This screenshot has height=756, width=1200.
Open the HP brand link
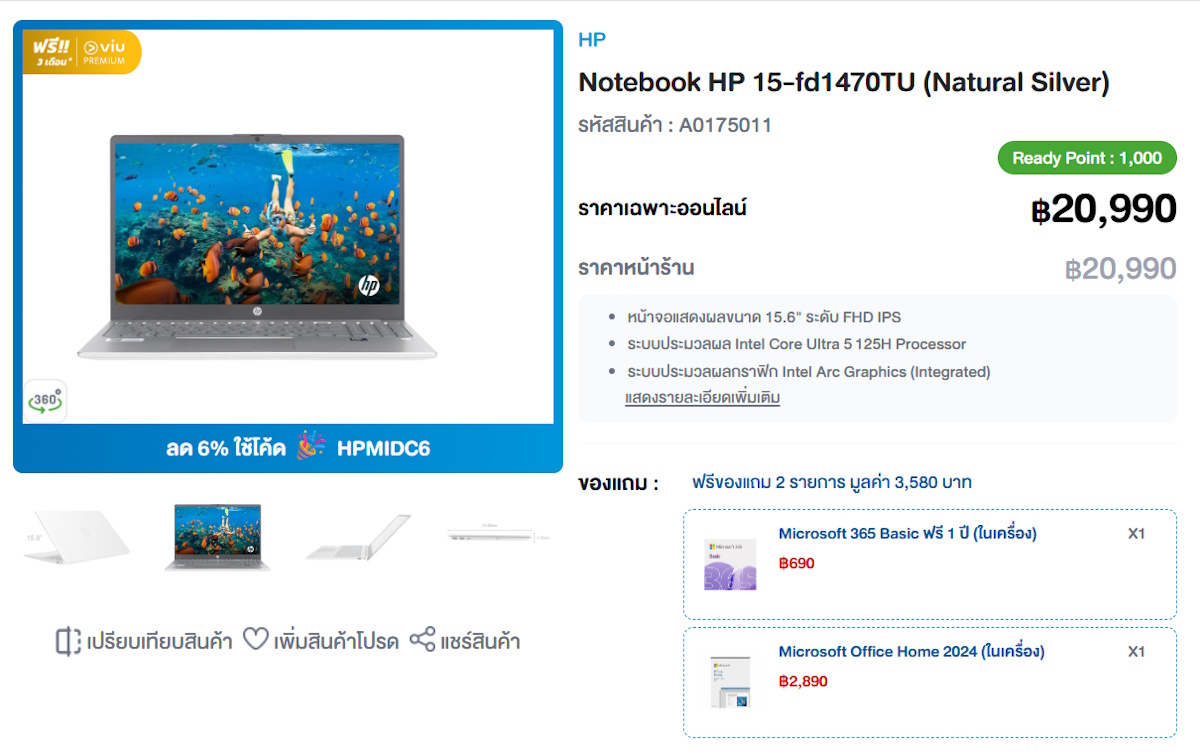592,40
